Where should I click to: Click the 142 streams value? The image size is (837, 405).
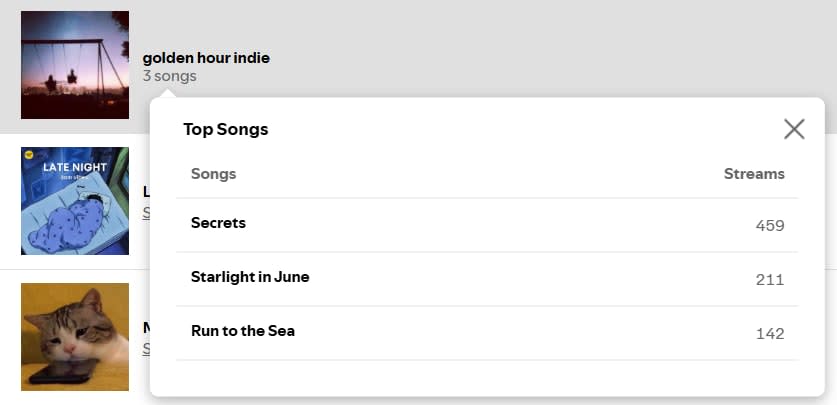click(x=770, y=334)
